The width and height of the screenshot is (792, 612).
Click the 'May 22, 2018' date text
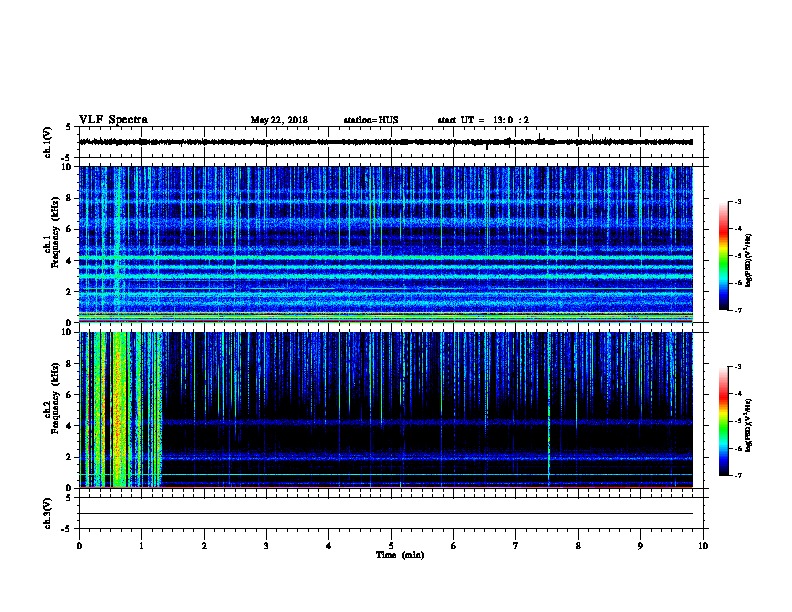pos(279,120)
